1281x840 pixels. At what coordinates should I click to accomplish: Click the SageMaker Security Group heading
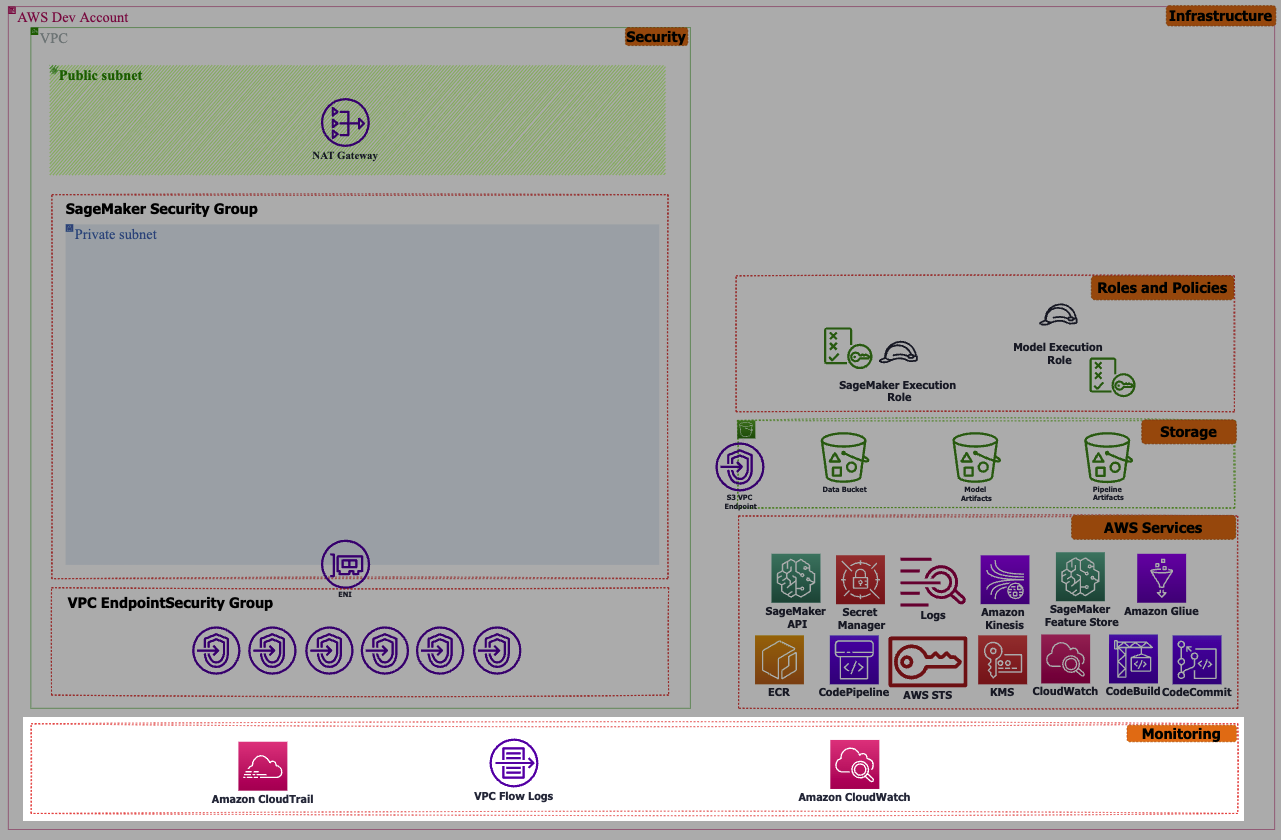coord(161,209)
